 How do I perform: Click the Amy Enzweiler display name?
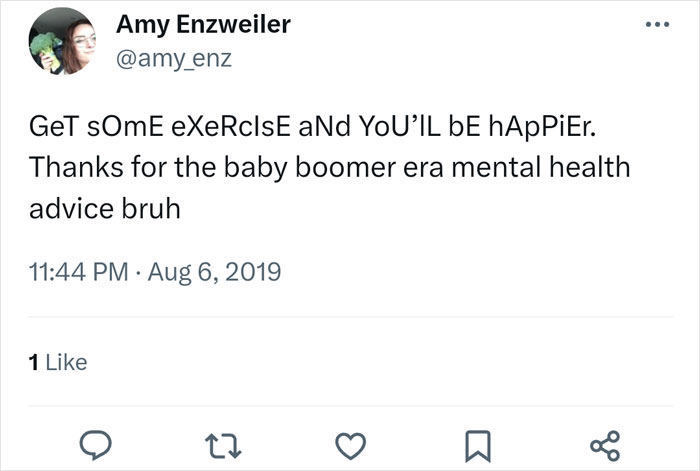click(203, 25)
